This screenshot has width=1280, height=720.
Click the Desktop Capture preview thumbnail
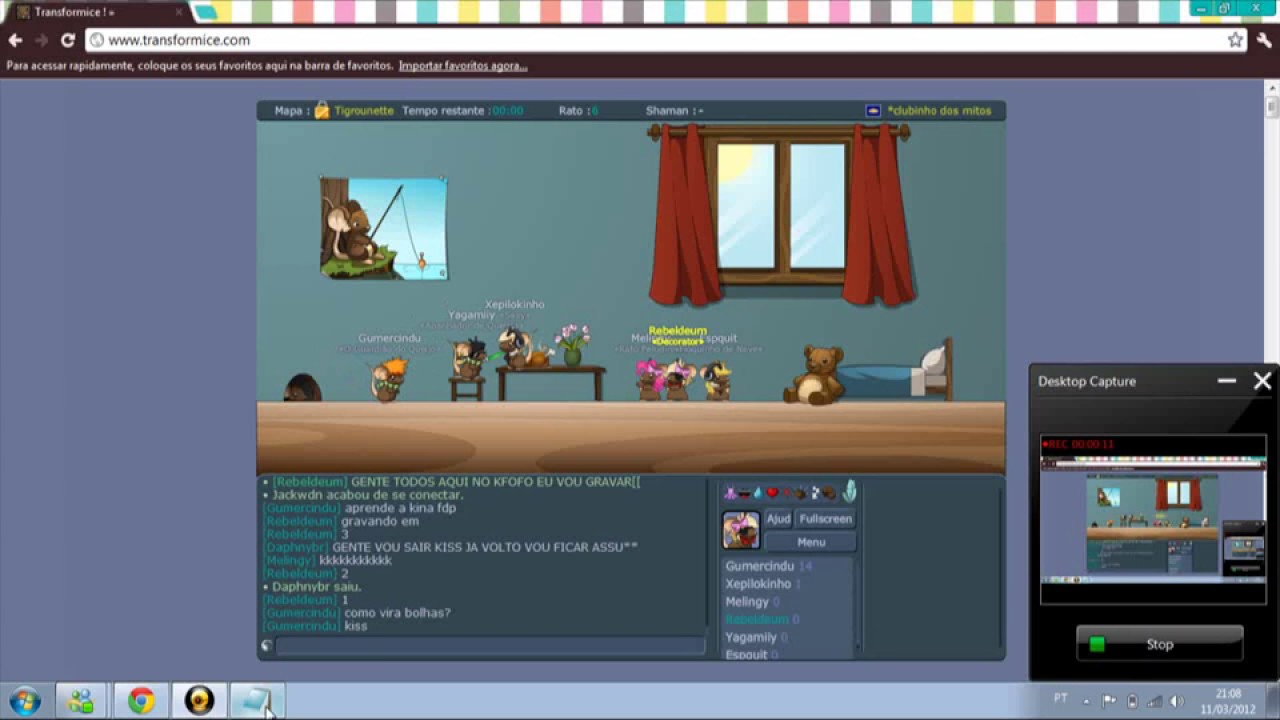(x=1153, y=519)
